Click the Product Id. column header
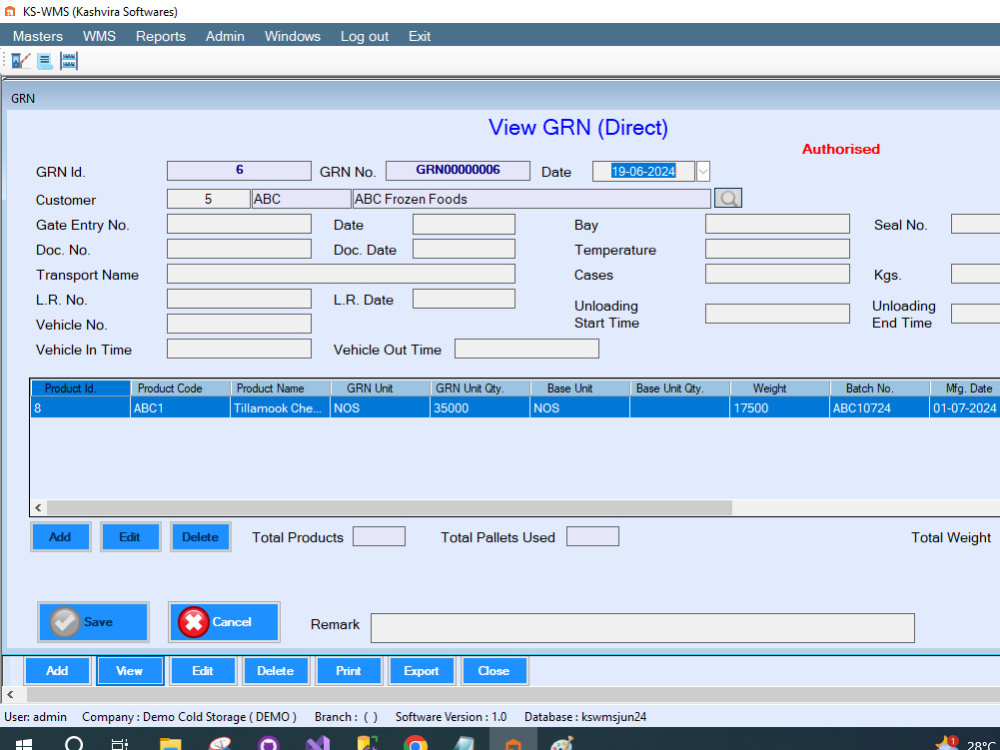The width and height of the screenshot is (1000, 750). (x=80, y=388)
